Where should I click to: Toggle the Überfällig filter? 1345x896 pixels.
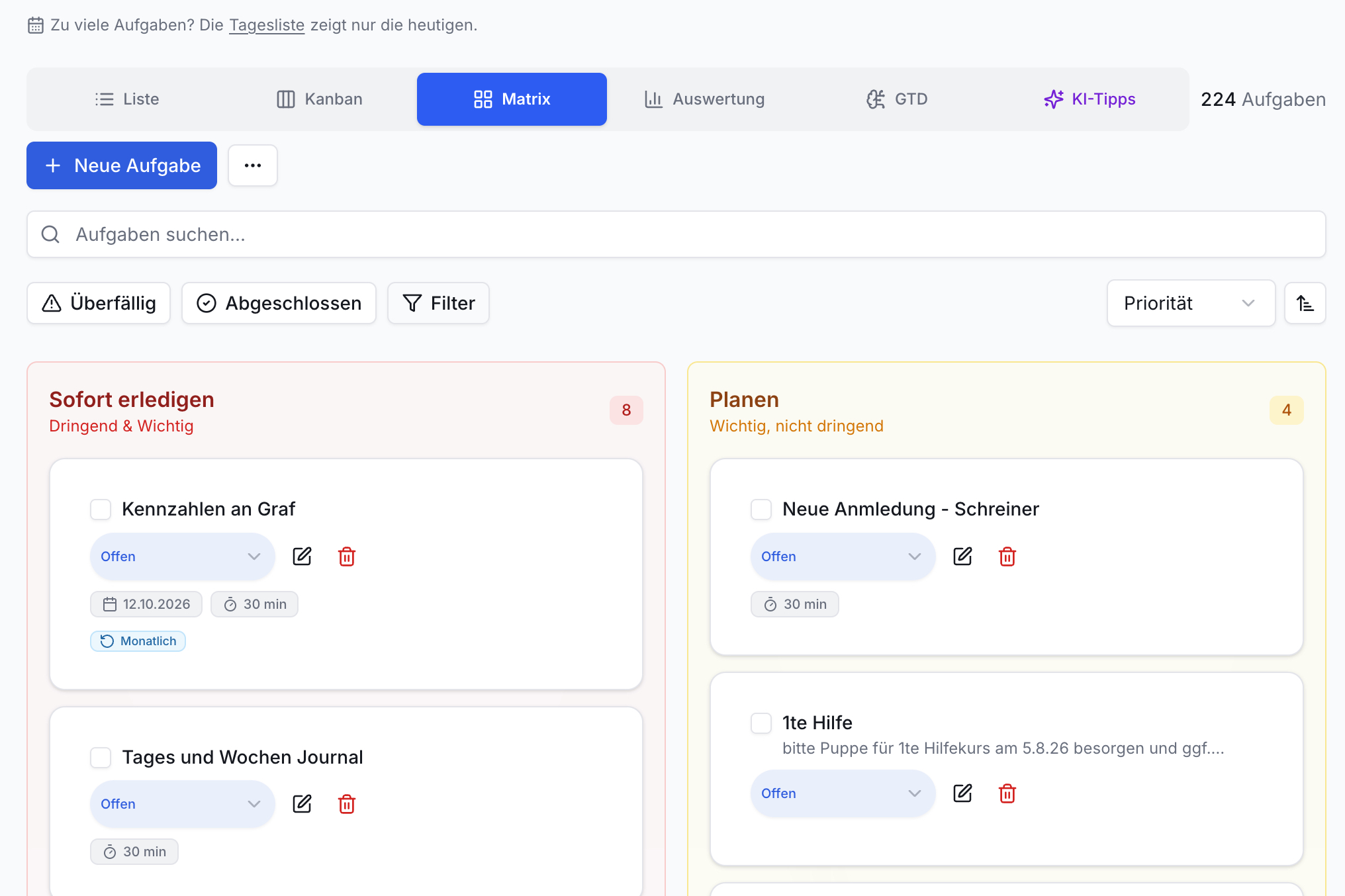(99, 303)
